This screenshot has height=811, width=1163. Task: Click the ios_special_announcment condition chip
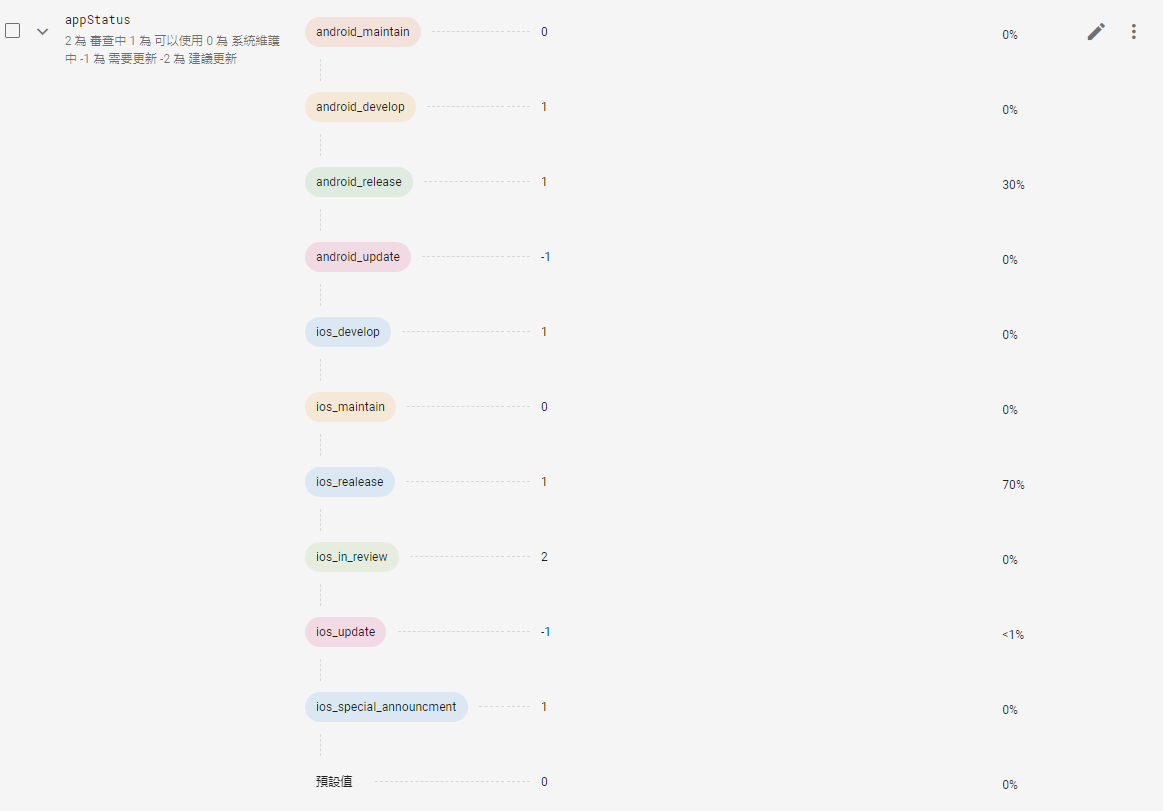coord(385,707)
